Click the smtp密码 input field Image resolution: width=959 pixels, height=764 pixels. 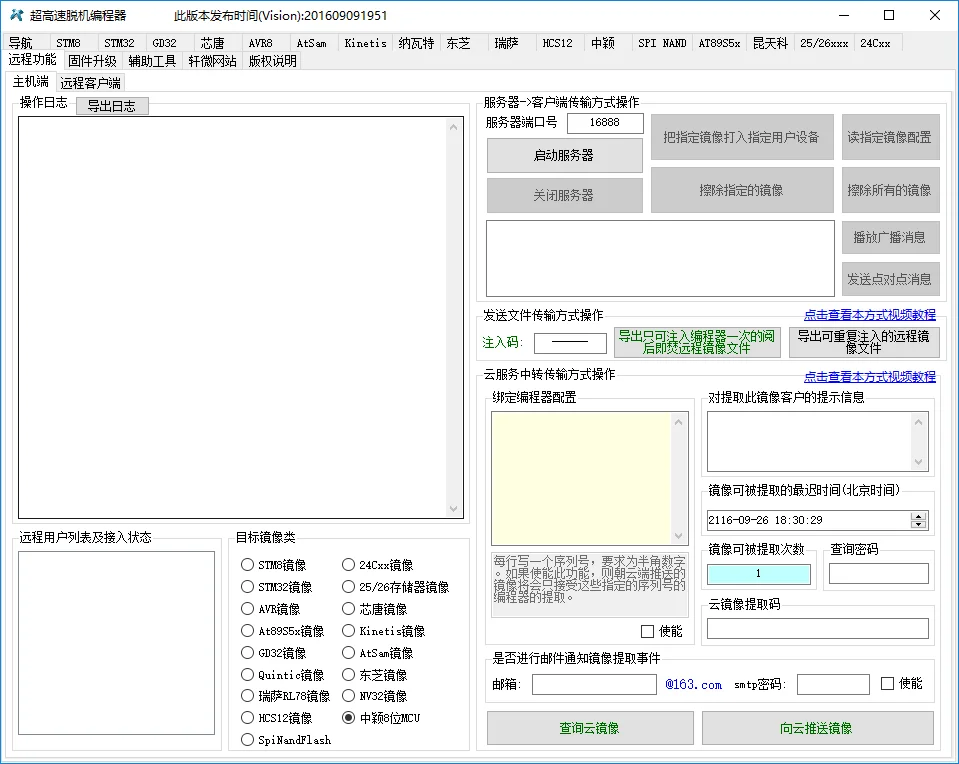(x=833, y=684)
